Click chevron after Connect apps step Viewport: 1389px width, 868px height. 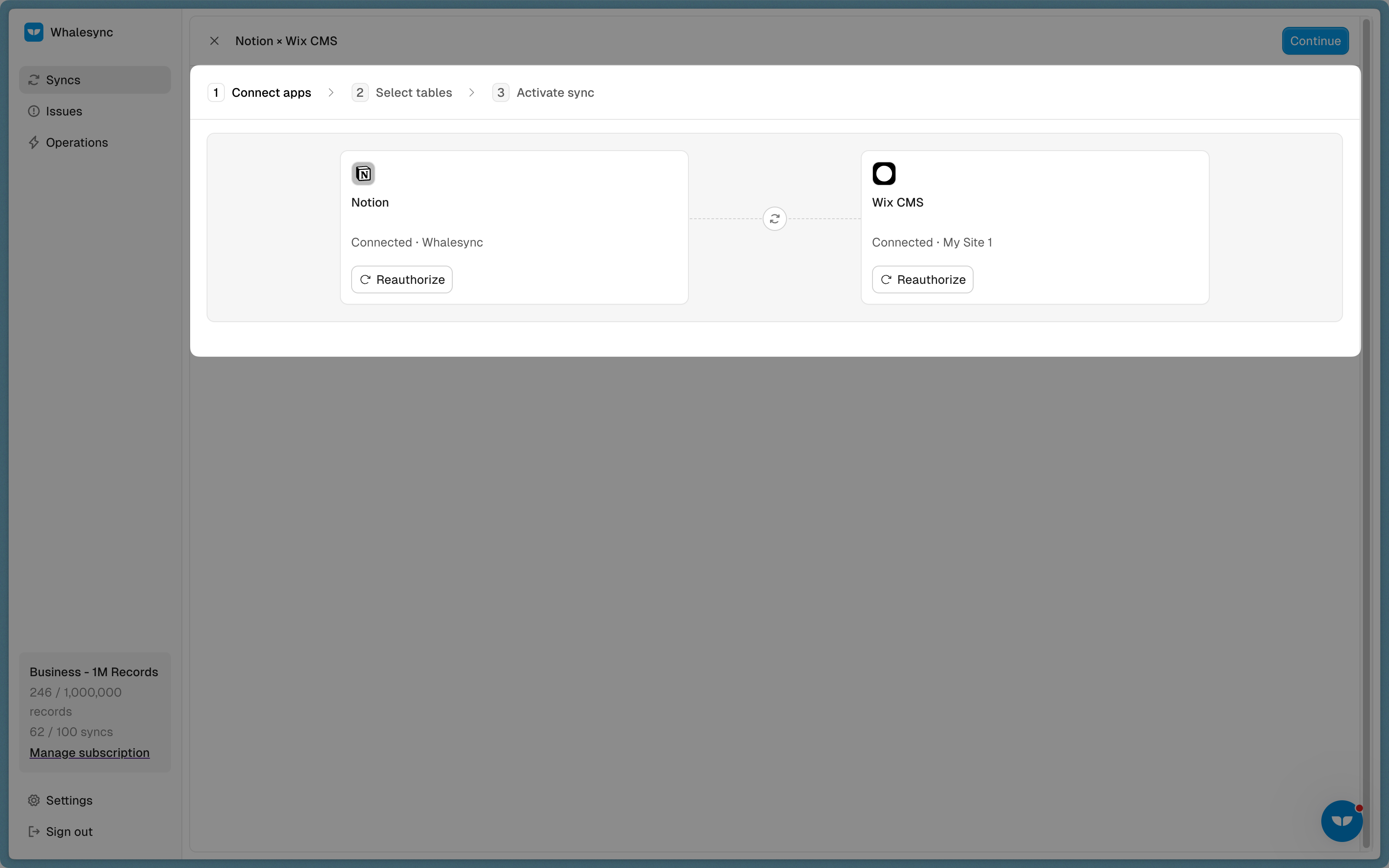tap(331, 92)
